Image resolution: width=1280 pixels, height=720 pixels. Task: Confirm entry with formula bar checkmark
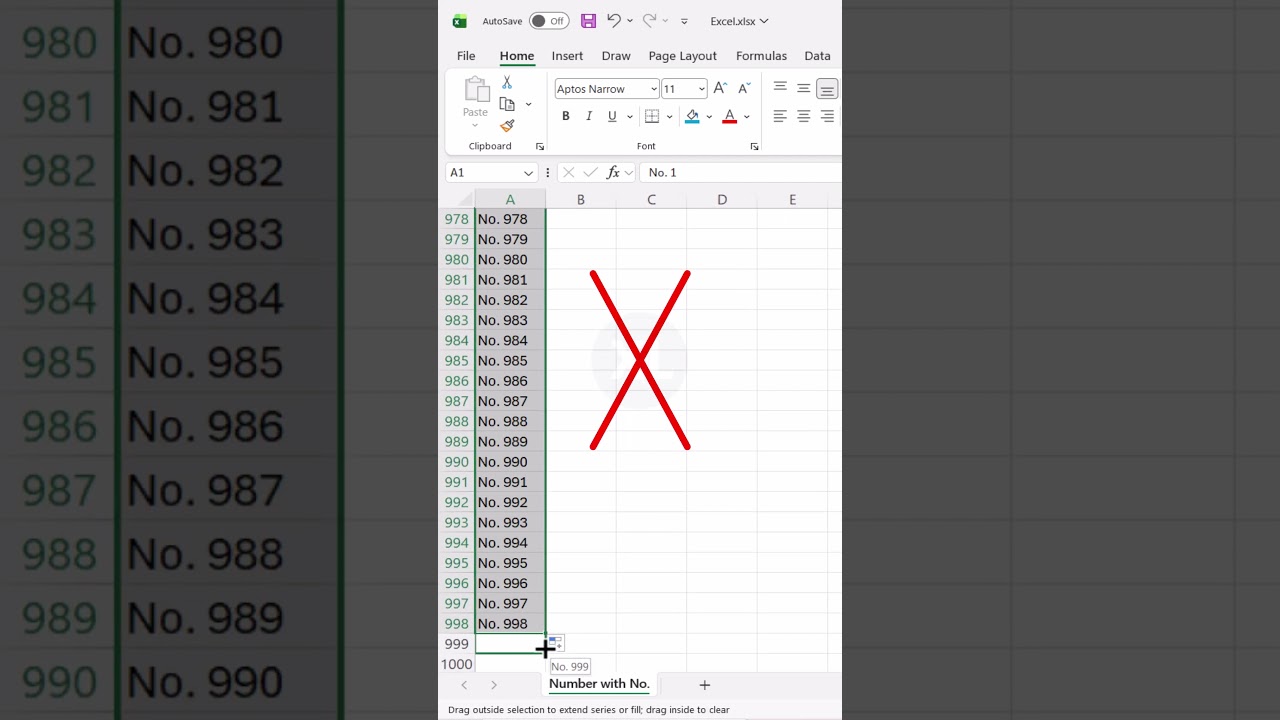[x=591, y=172]
